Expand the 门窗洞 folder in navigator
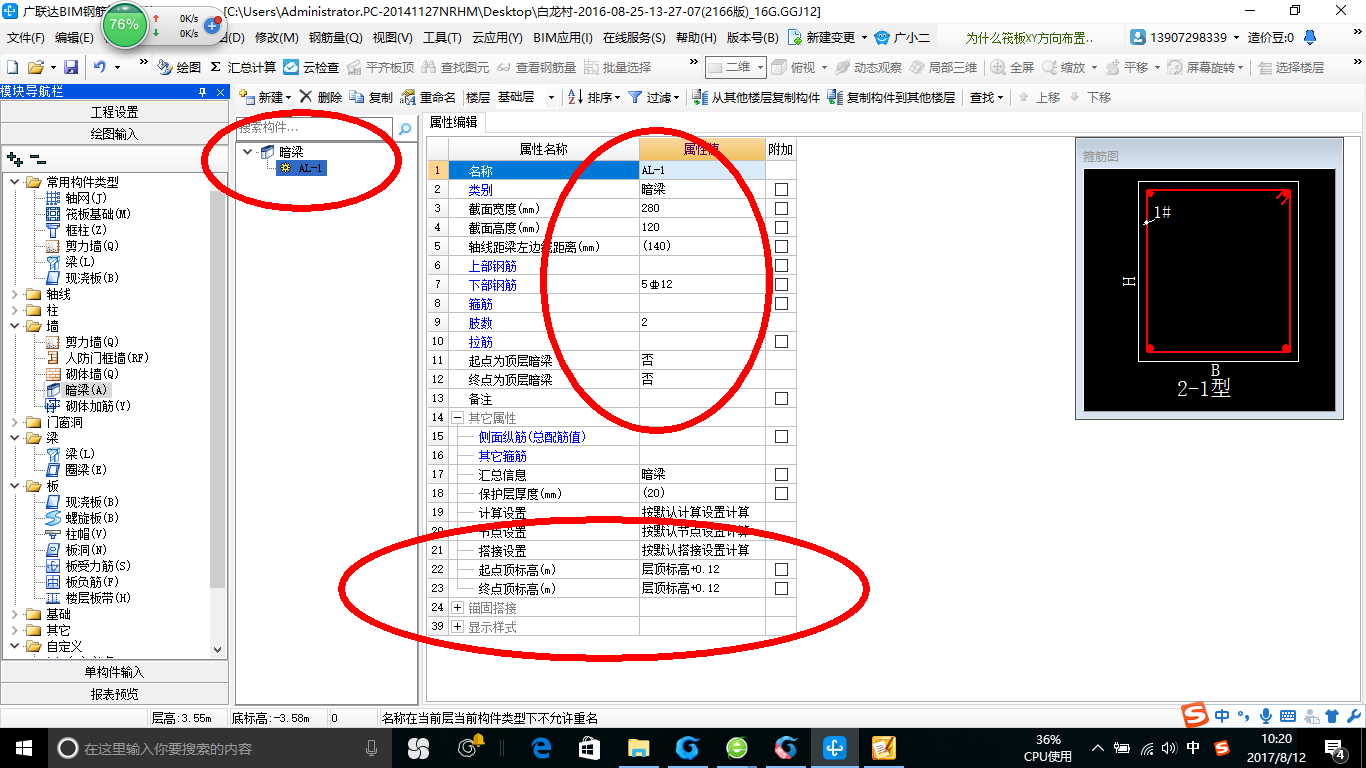This screenshot has width=1366, height=768. tap(14, 422)
